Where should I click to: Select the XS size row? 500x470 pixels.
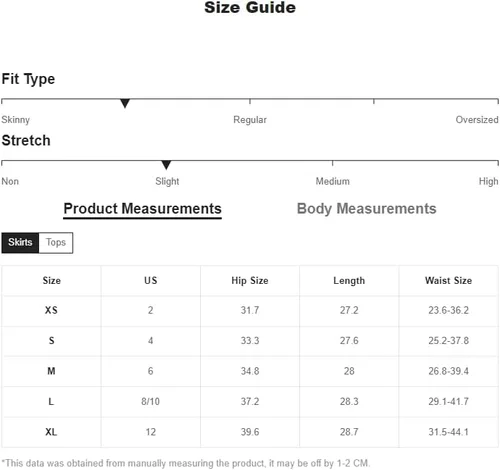[250, 311]
